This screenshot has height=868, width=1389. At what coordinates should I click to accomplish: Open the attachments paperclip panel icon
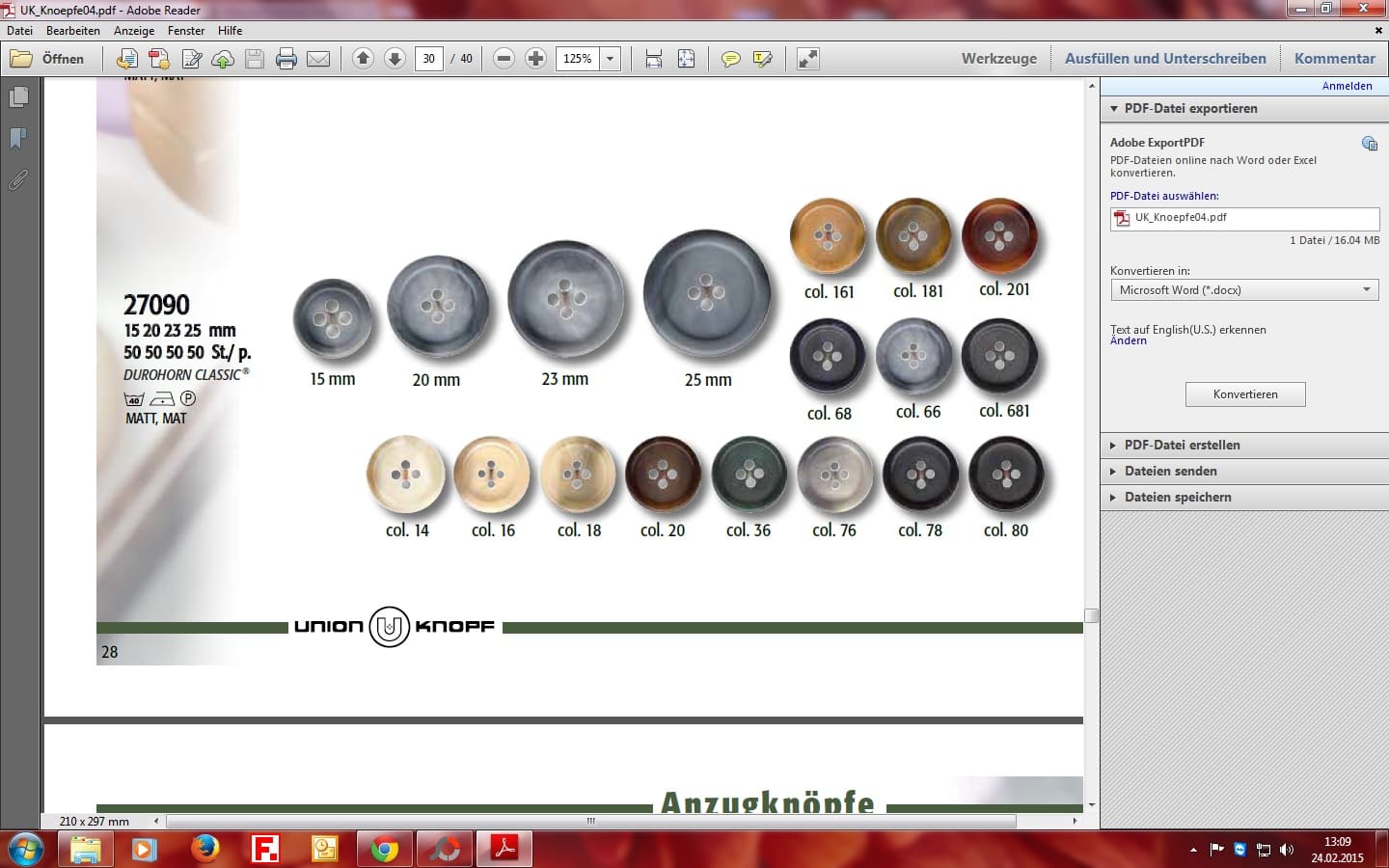tap(18, 180)
